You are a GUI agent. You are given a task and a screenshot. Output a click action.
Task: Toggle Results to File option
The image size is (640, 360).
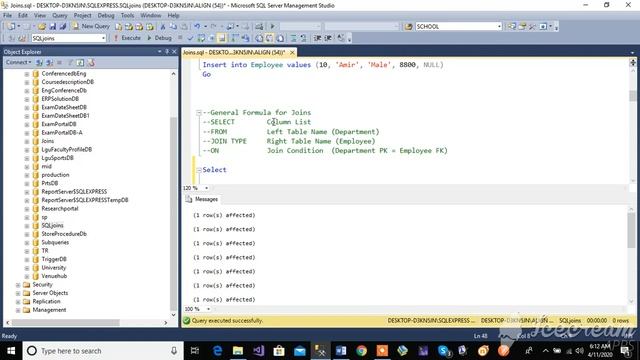pyautogui.click(x=280, y=38)
